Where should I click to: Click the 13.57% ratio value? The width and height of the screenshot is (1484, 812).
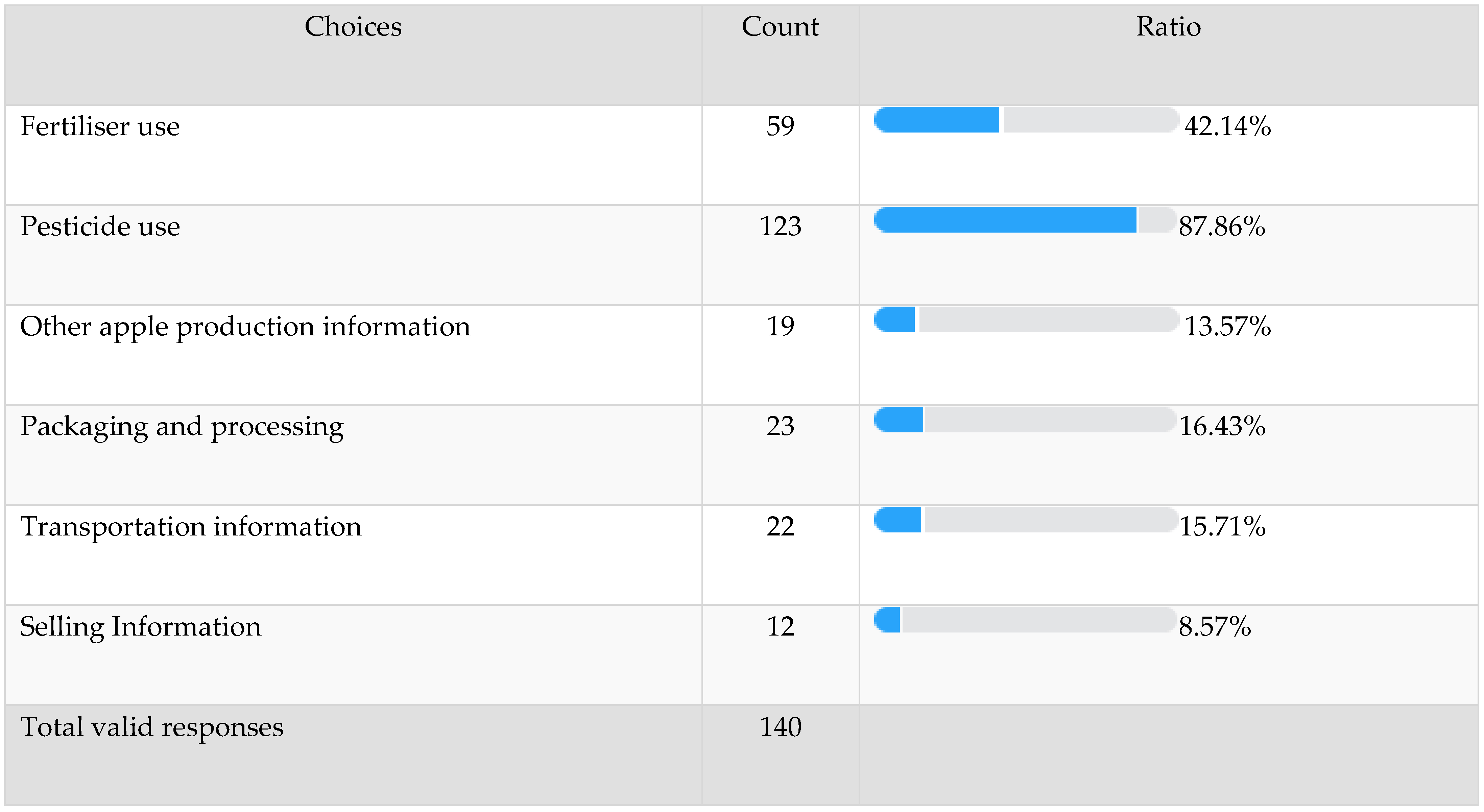click(1227, 326)
